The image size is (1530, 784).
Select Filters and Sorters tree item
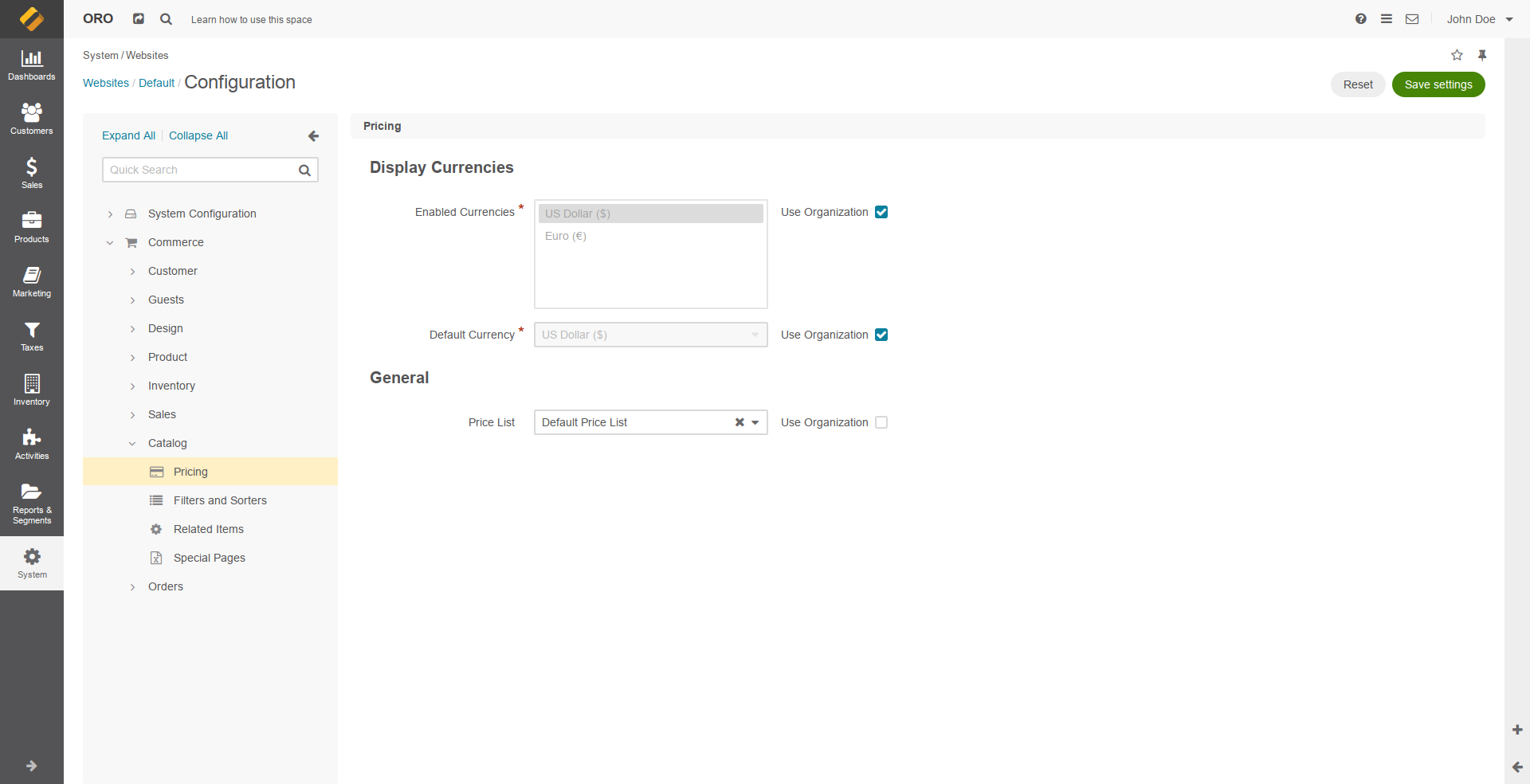tap(210, 500)
